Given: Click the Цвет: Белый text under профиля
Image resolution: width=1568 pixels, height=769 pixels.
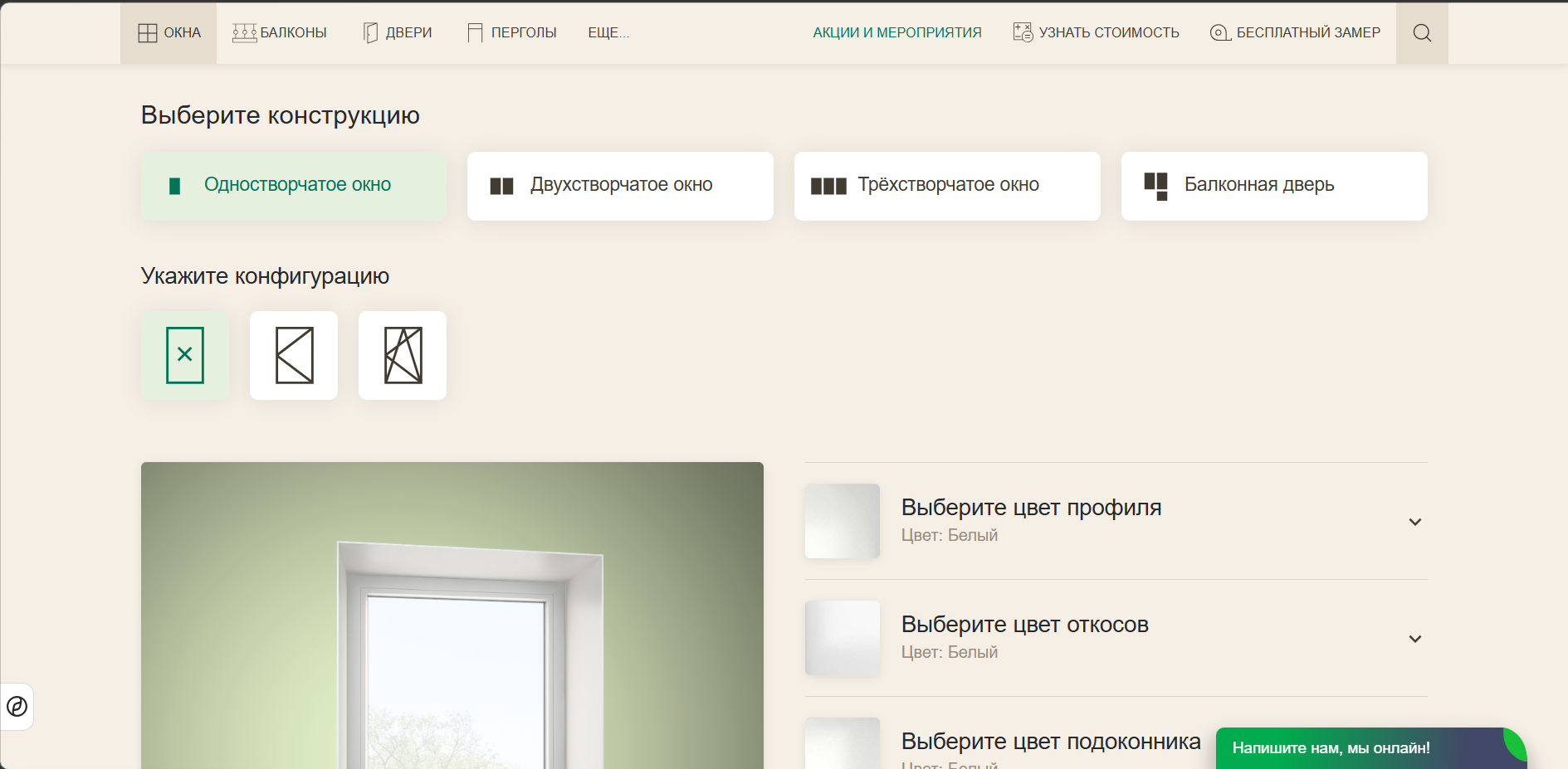Looking at the screenshot, I should point(950,536).
